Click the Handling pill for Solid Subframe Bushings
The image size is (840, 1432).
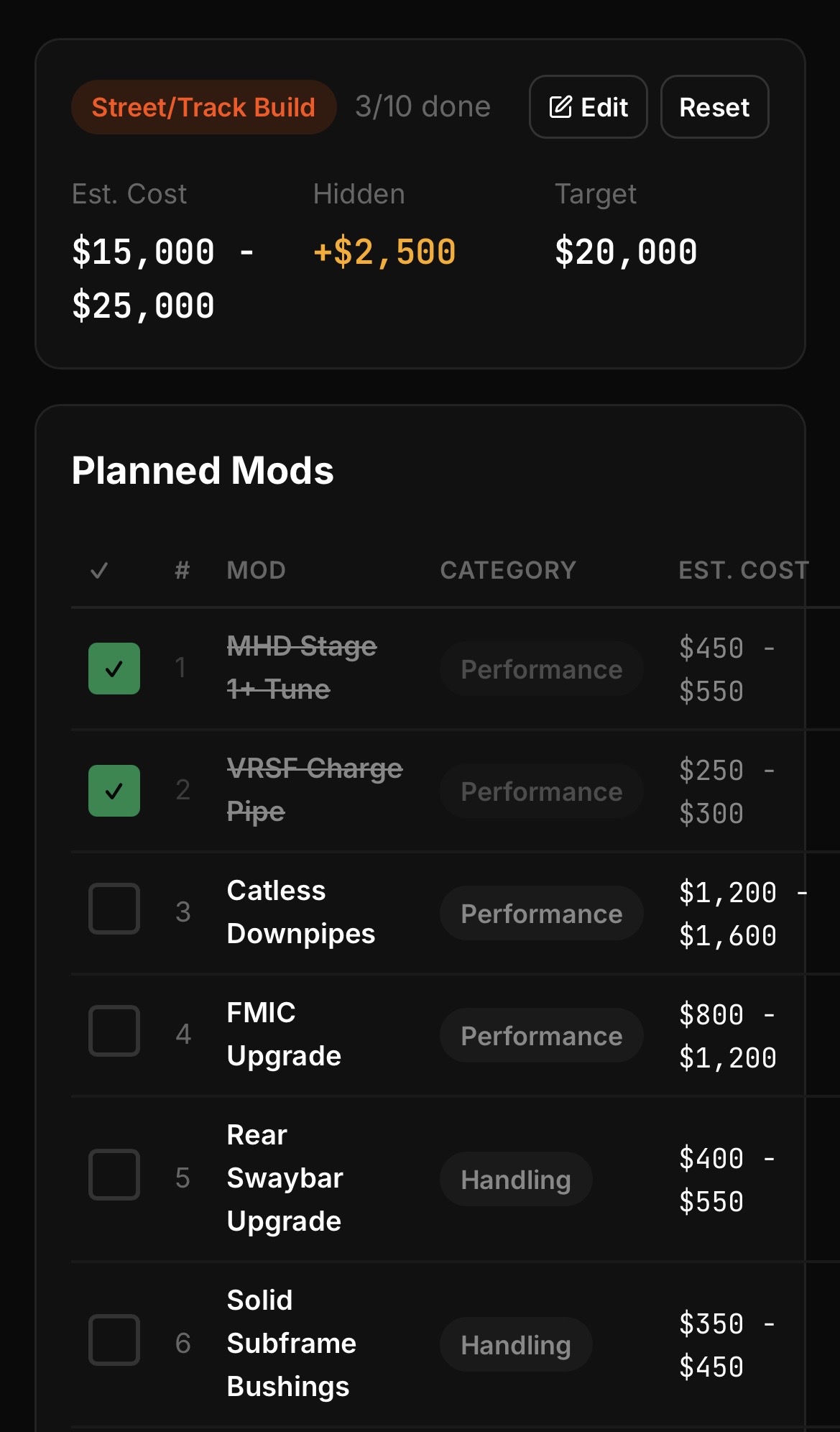(515, 1344)
